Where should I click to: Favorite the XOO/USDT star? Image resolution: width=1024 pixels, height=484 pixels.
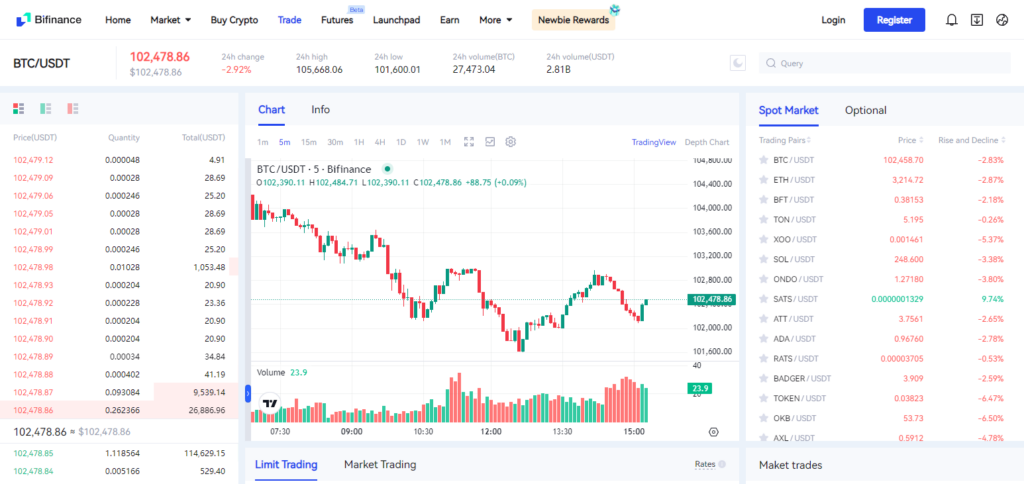[x=763, y=240]
